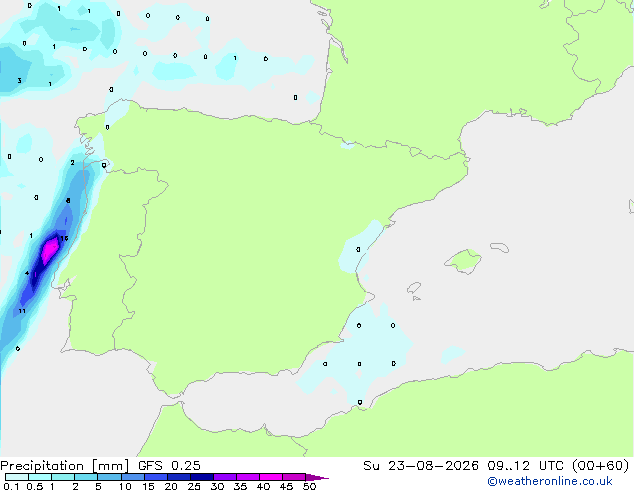Select the purple legend swatch between 30 and 35
634x490 pixels.
pyautogui.click(x=224, y=477)
